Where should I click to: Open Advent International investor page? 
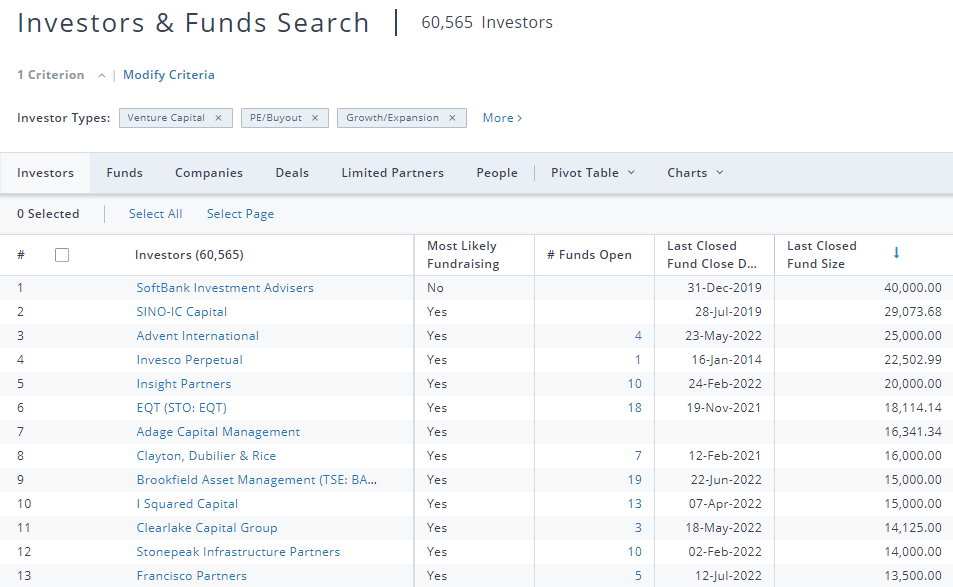(198, 336)
